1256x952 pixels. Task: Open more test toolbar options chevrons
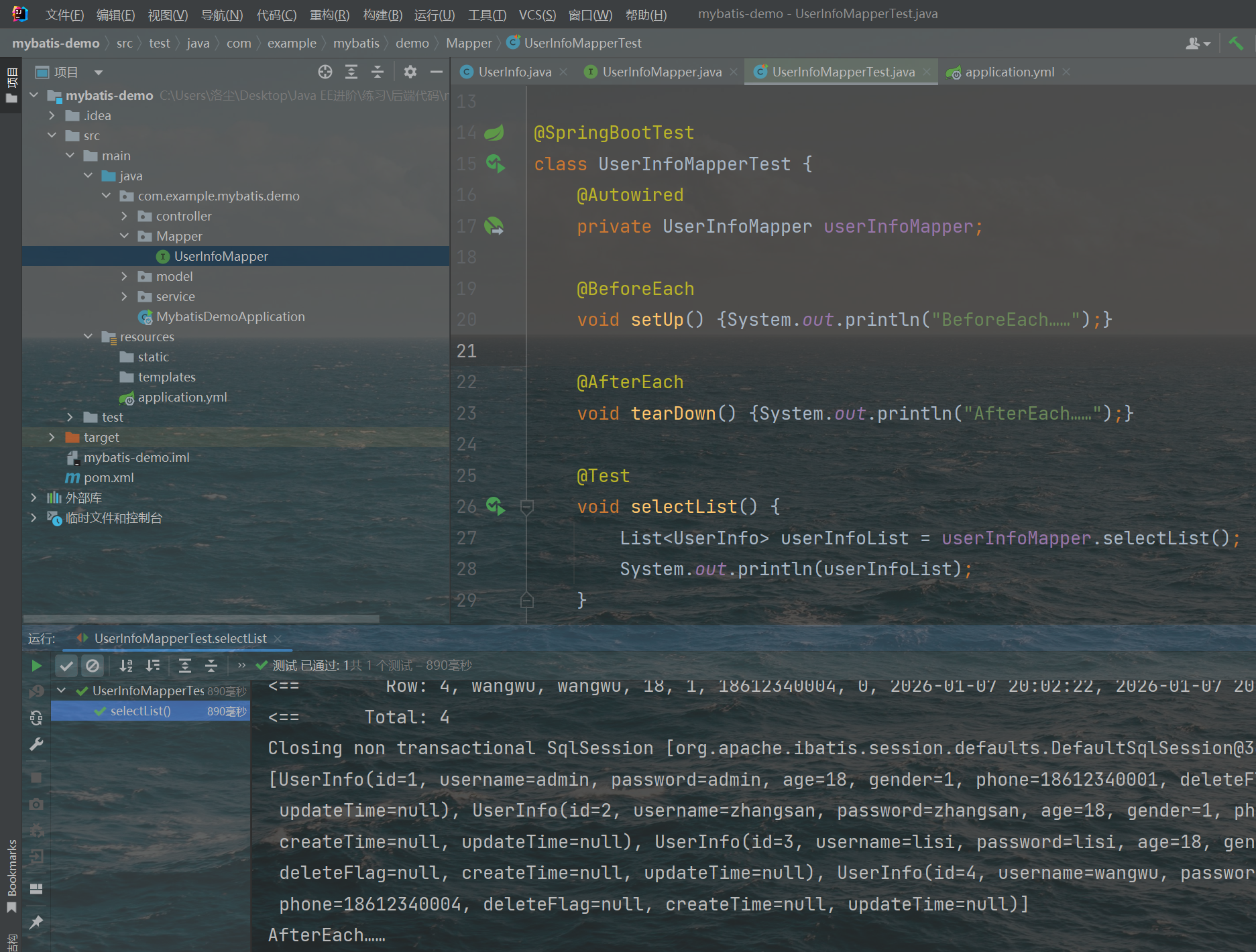(x=241, y=666)
